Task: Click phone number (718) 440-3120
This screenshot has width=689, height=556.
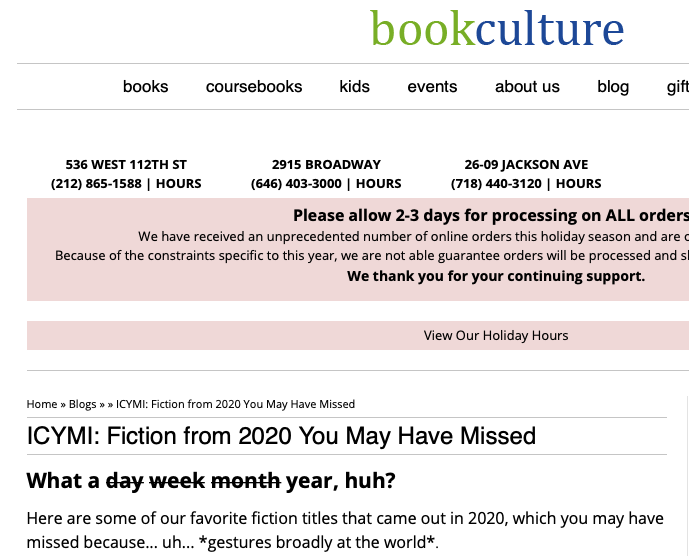Action: click(496, 184)
